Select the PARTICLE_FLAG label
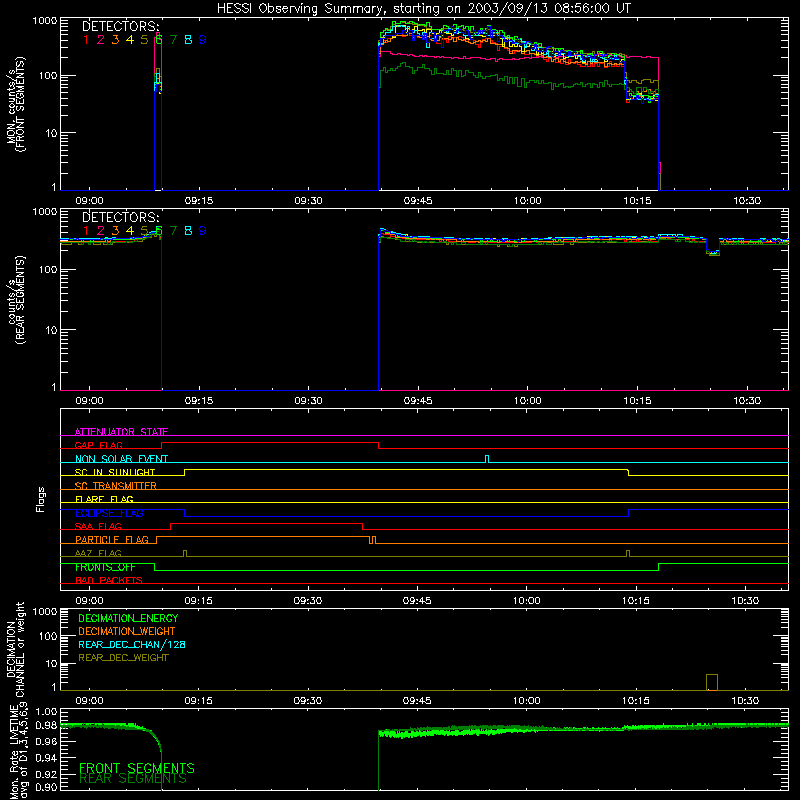The width and height of the screenshot is (800, 800). coord(112,540)
